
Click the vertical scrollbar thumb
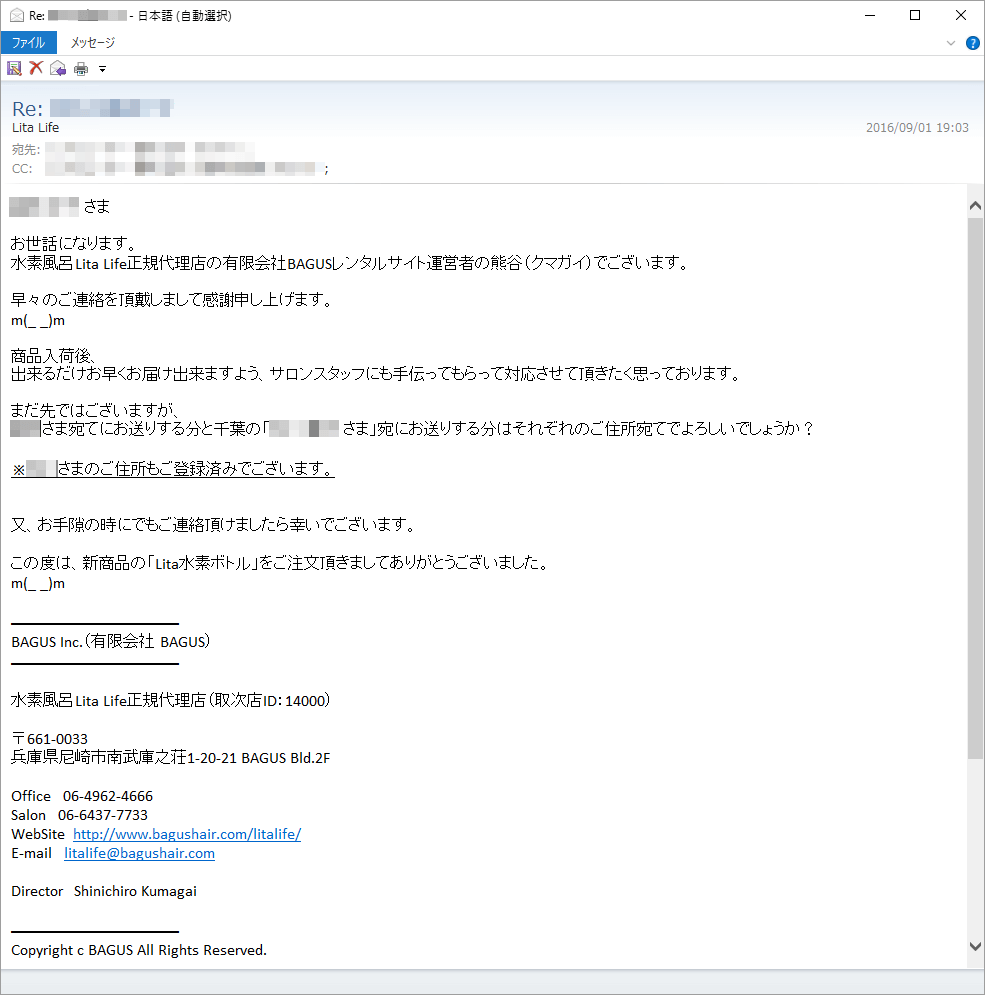coord(975,487)
